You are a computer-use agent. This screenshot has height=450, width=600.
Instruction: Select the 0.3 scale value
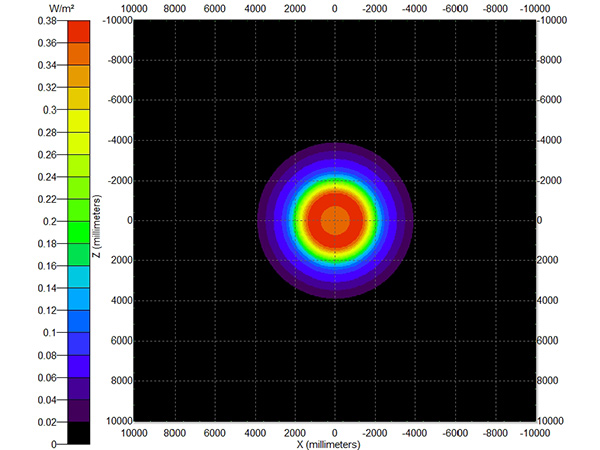pos(50,110)
